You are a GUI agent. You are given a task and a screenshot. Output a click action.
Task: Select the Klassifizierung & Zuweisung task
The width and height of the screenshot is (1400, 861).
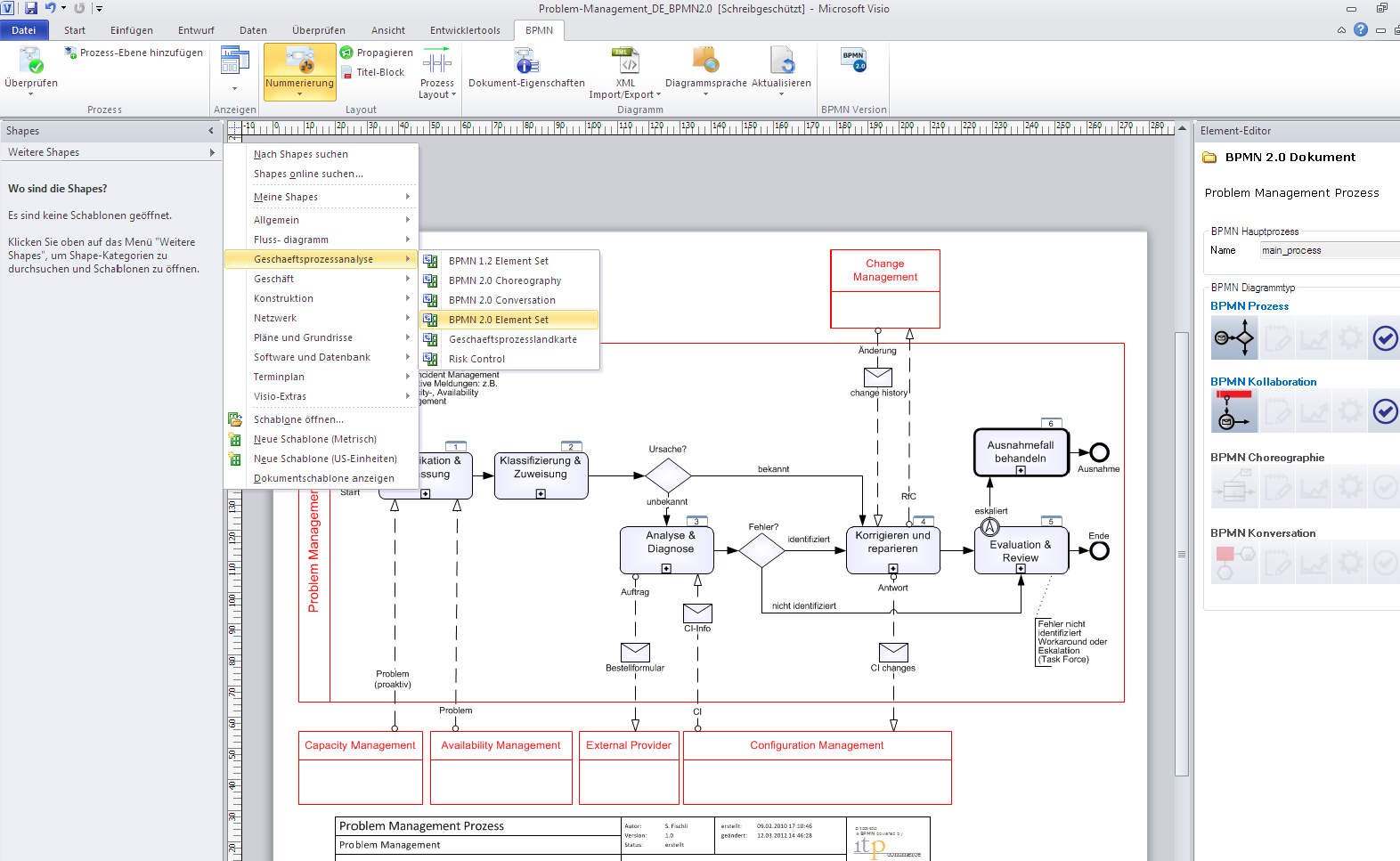click(x=541, y=475)
